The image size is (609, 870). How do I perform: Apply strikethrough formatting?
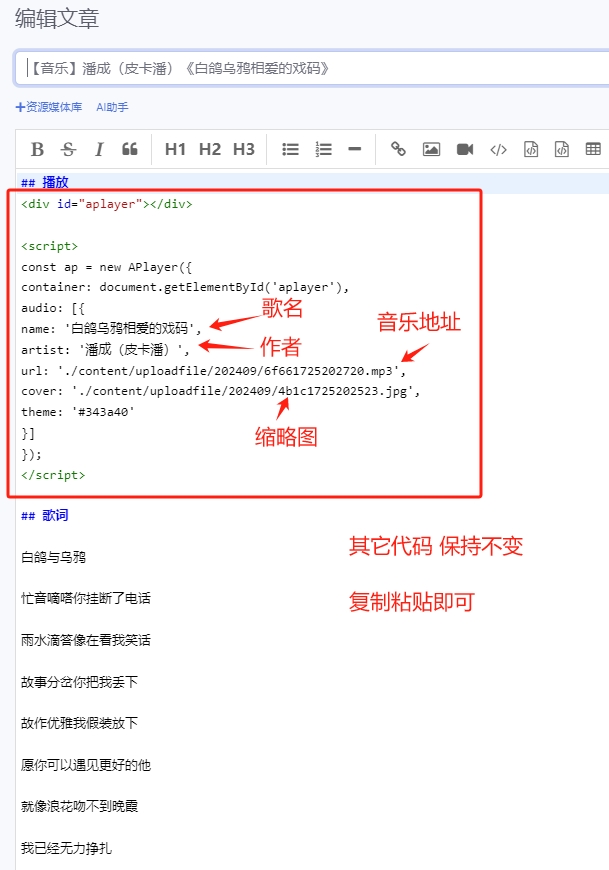click(x=68, y=149)
